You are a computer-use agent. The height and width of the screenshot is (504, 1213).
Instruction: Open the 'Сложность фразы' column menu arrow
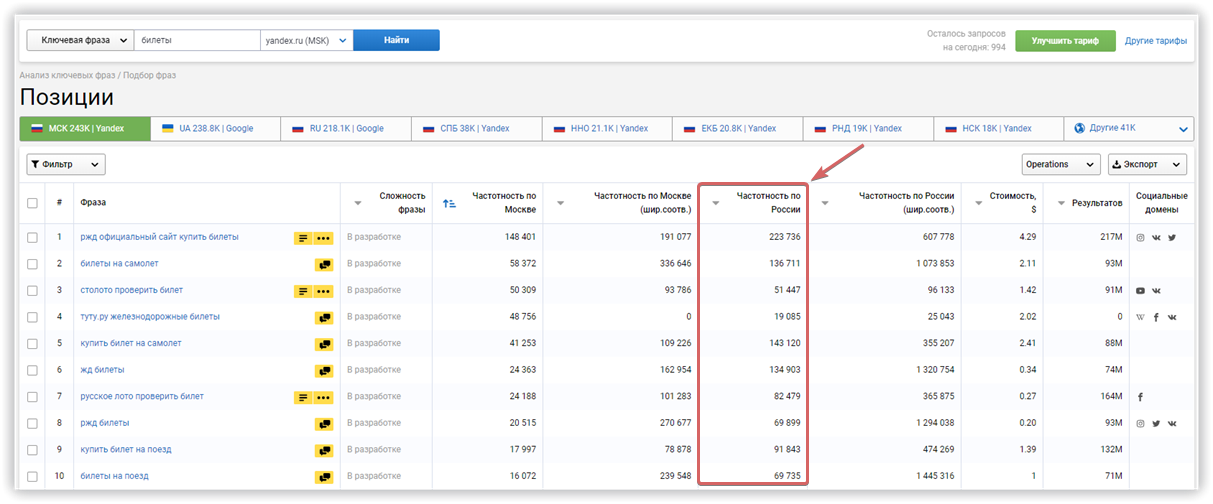pyautogui.click(x=358, y=203)
